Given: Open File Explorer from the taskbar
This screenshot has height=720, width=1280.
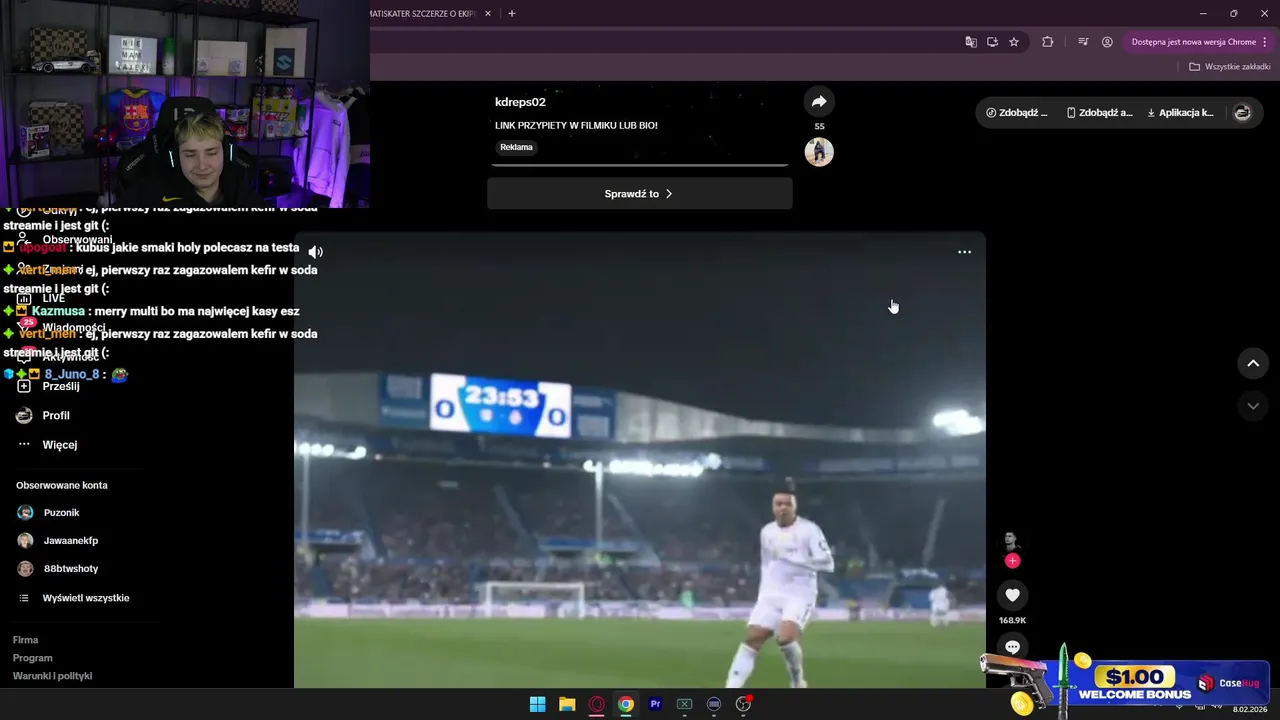Looking at the screenshot, I should coord(567,704).
